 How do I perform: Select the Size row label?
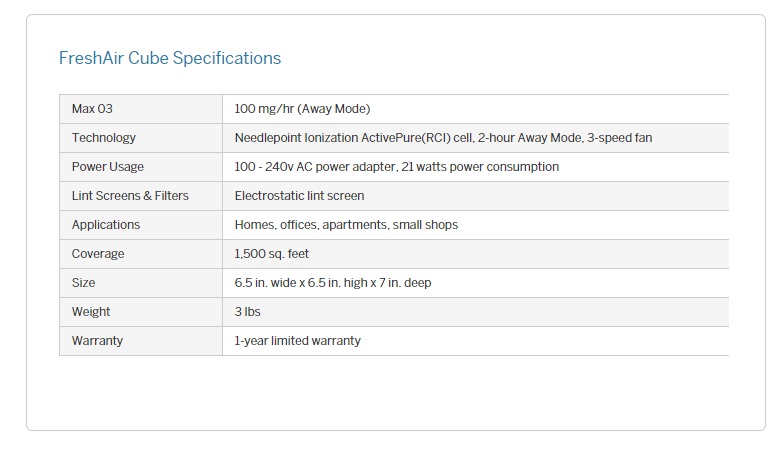point(84,283)
